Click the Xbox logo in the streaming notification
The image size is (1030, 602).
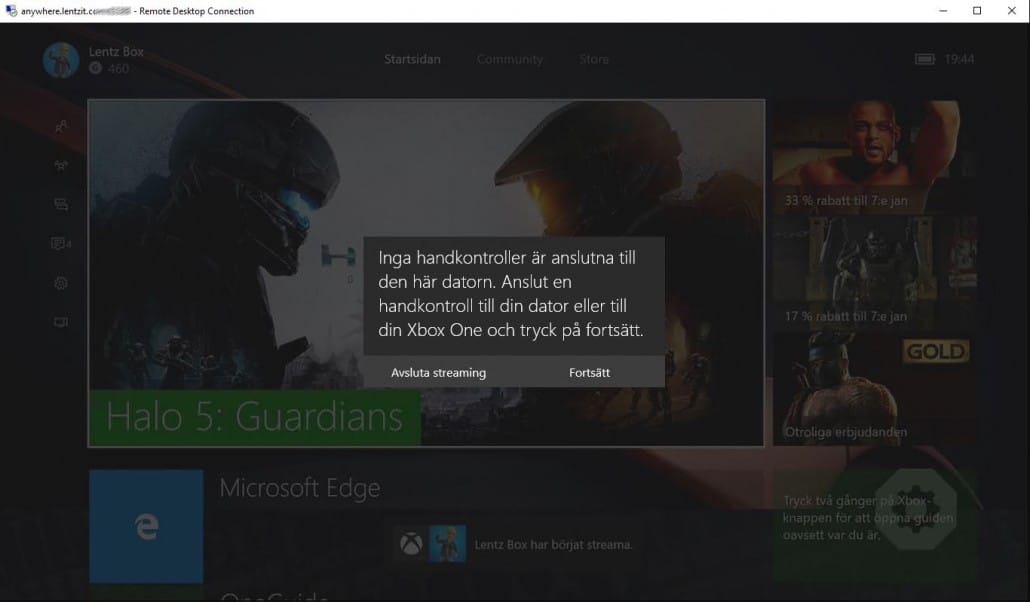point(411,544)
